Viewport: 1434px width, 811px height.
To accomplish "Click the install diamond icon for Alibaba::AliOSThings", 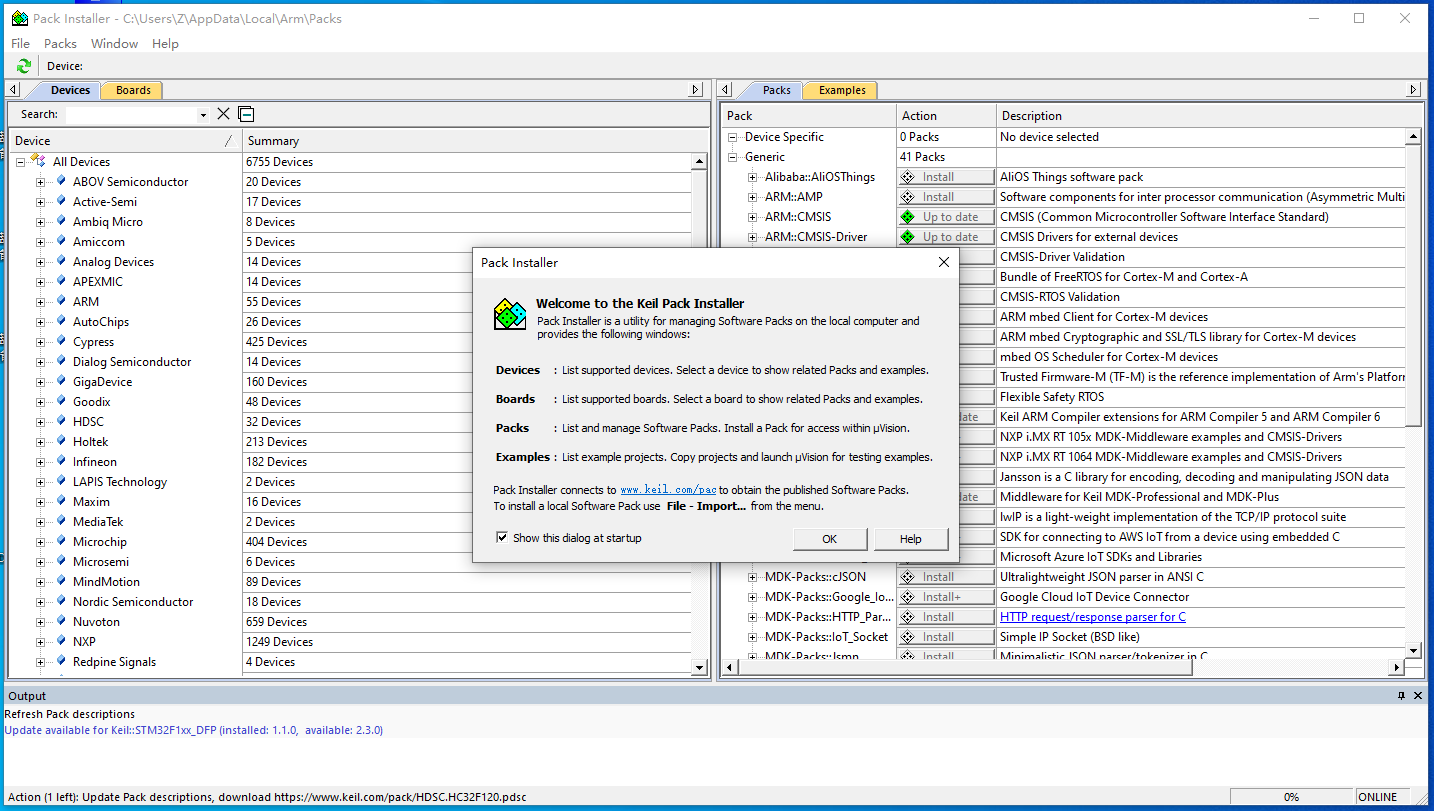I will coord(908,177).
